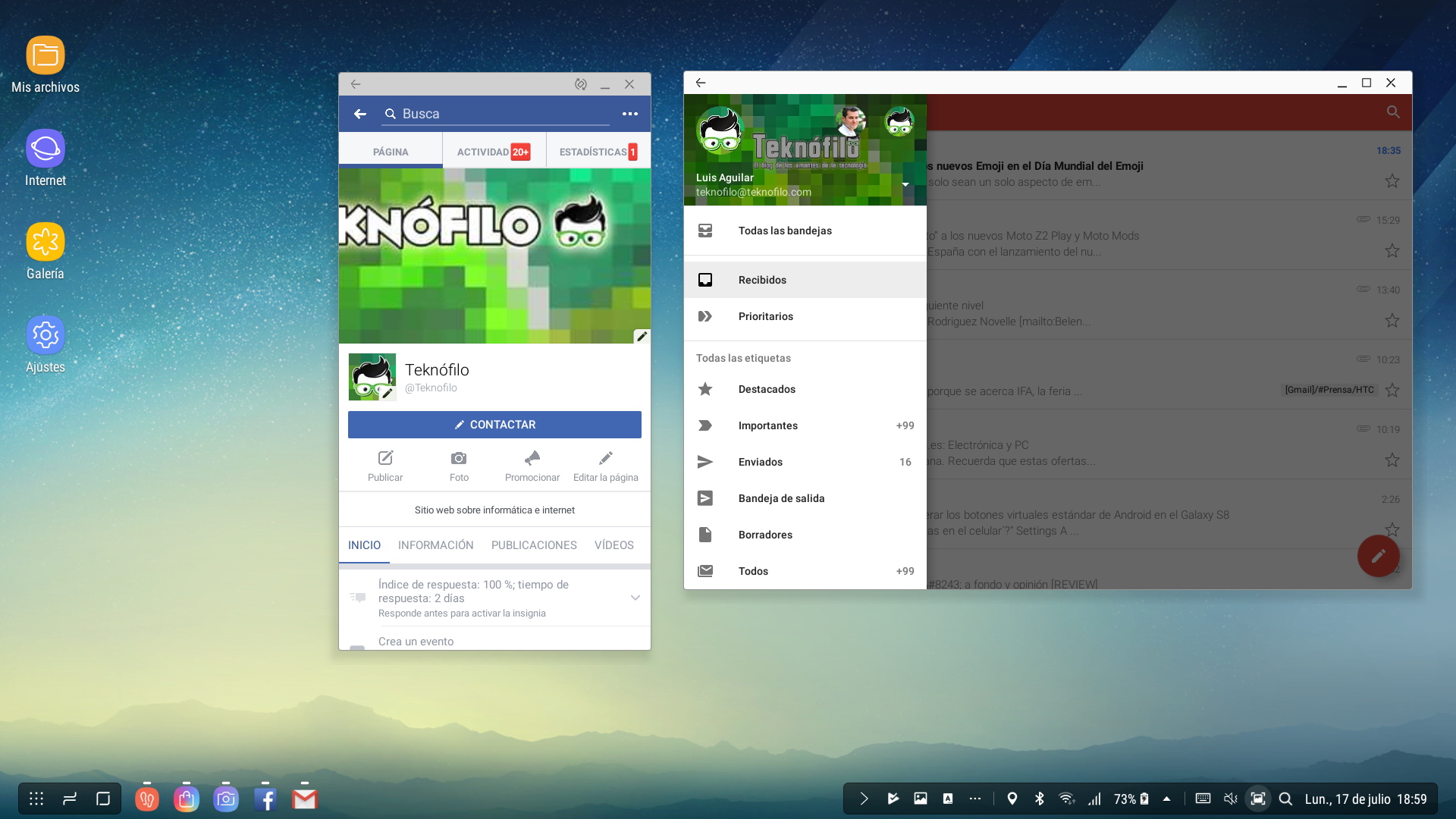Open the Camera app in taskbar
Screen dimensions: 1456x819
[226, 799]
